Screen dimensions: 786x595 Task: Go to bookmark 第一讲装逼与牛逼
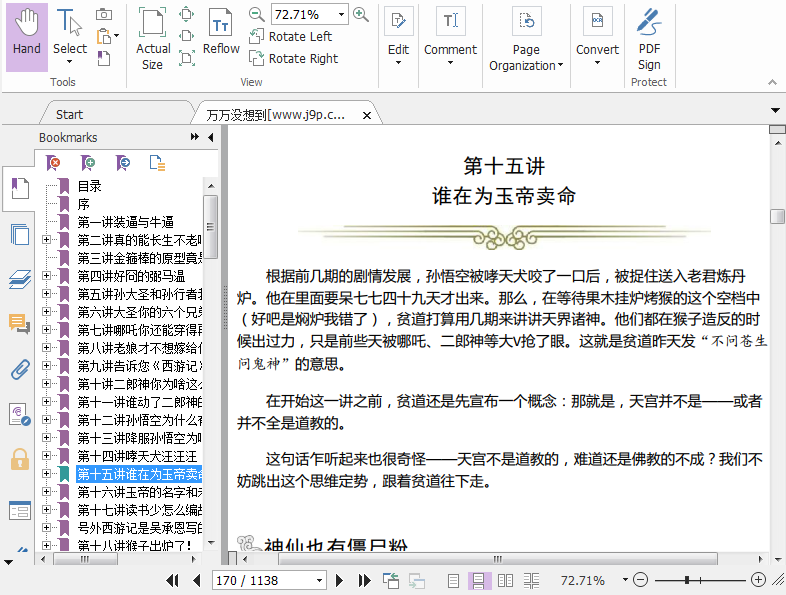pyautogui.click(x=125, y=222)
